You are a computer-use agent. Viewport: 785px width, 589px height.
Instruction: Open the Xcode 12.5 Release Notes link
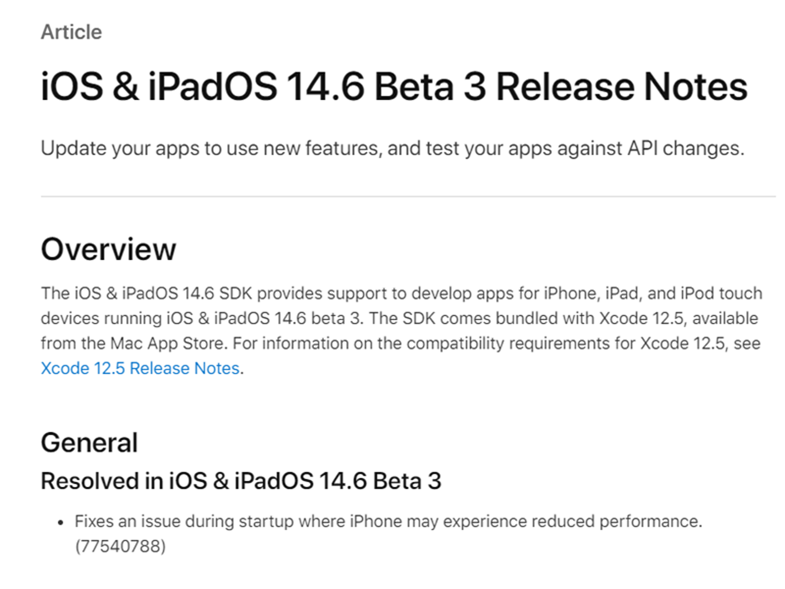[x=140, y=368]
